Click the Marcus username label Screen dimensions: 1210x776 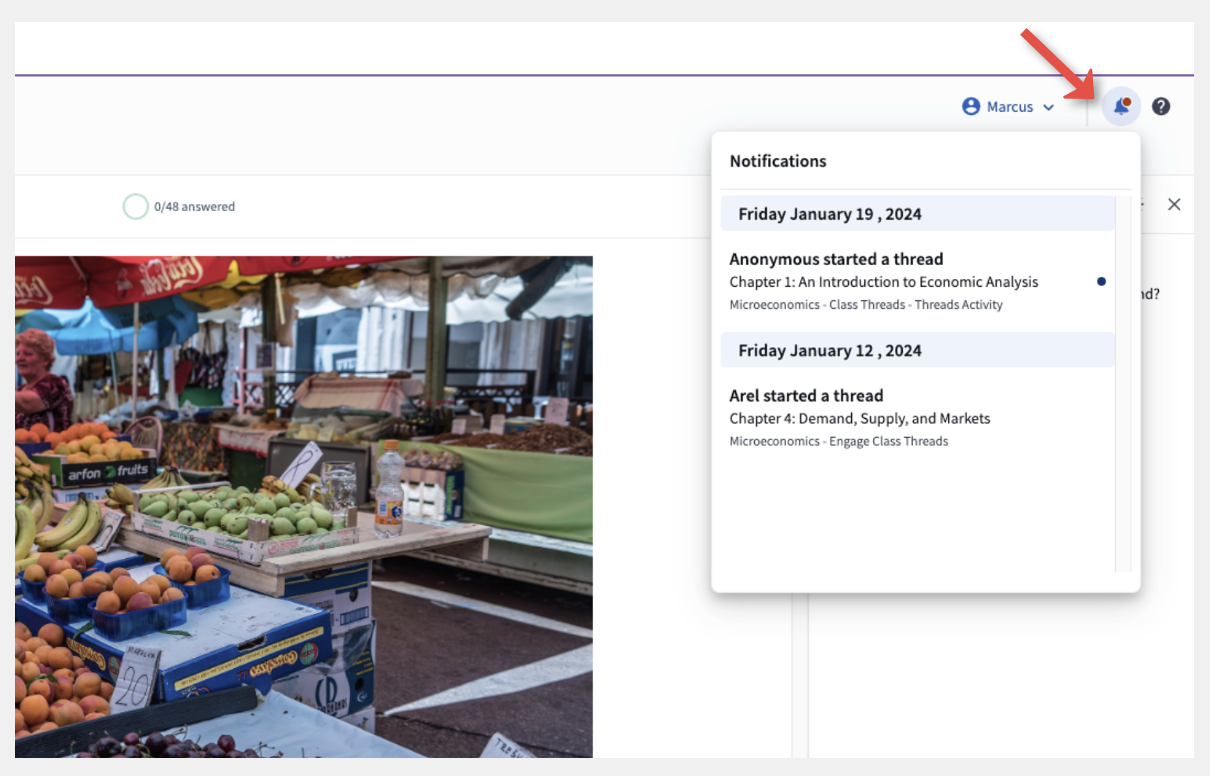click(x=1009, y=107)
